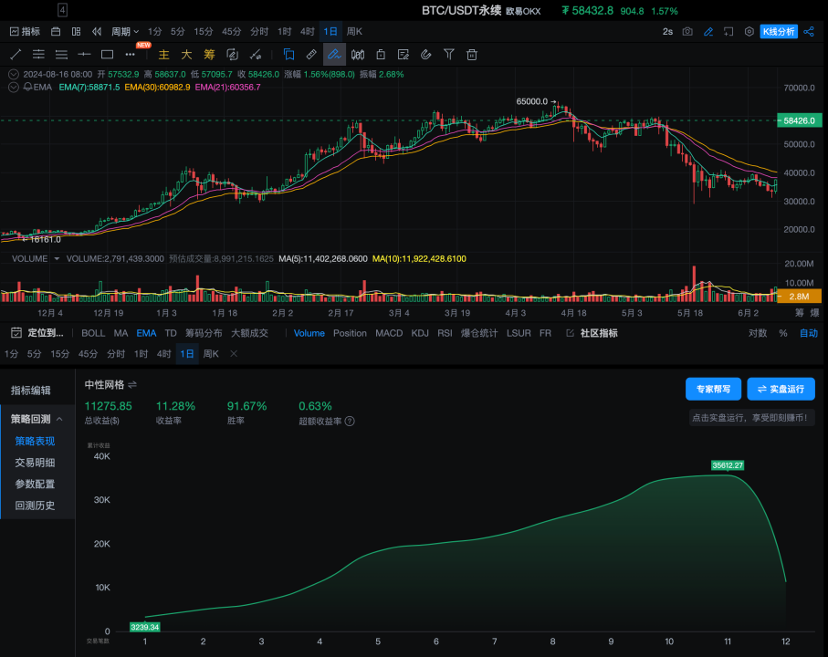The image size is (828, 658).
Task: Toggle the 对数 logarithmic scale option
Action: [x=758, y=333]
